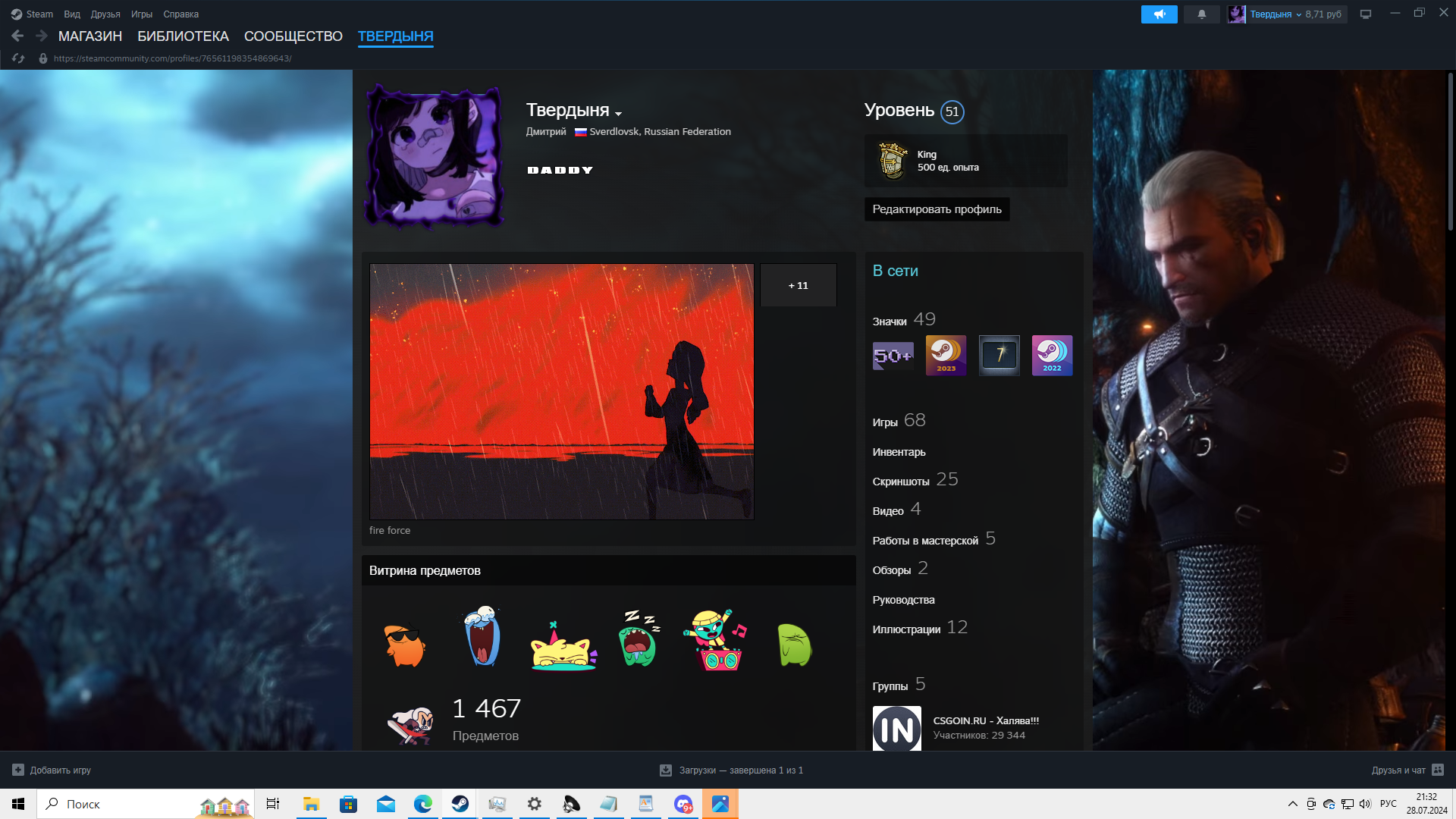The height and width of the screenshot is (819, 1456).
Task: Click the Friends and chat icon
Action: pyautogui.click(x=1438, y=770)
